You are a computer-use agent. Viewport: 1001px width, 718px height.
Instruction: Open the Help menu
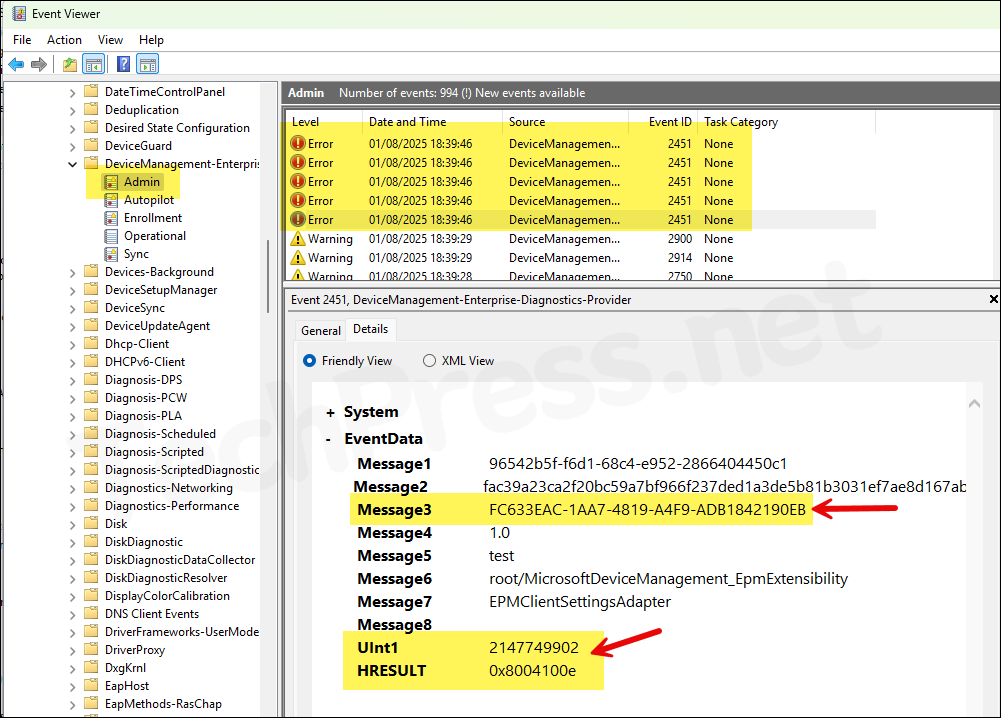pos(151,40)
